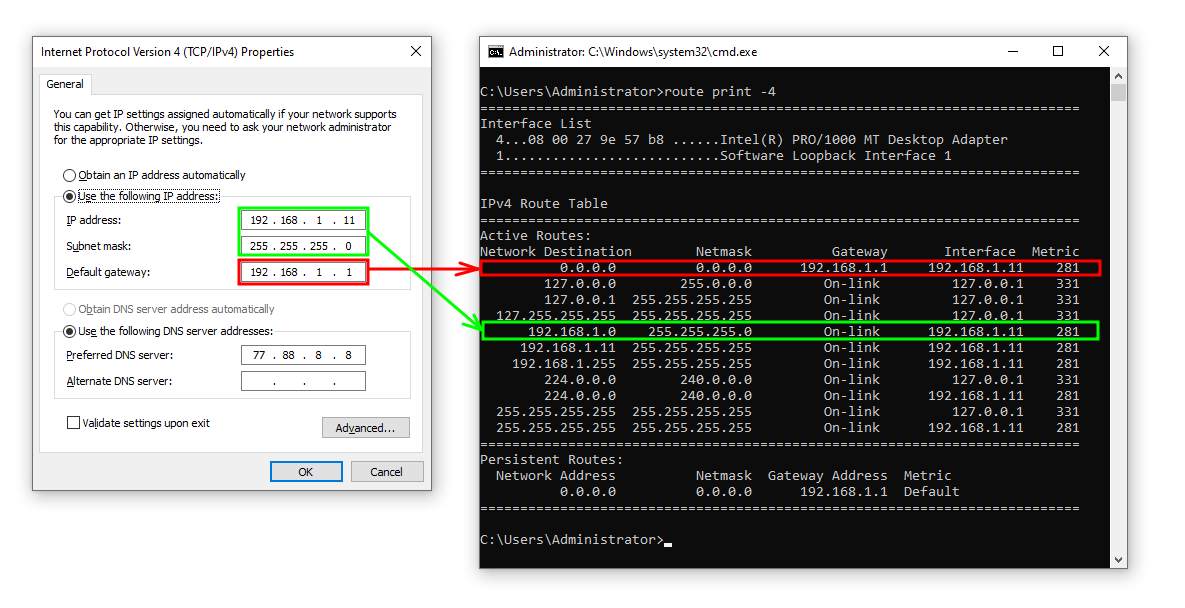Click the Intel(R) PRO/1000 MT Desktop Adapter line
The width and height of the screenshot is (1185, 608).
pos(751,140)
